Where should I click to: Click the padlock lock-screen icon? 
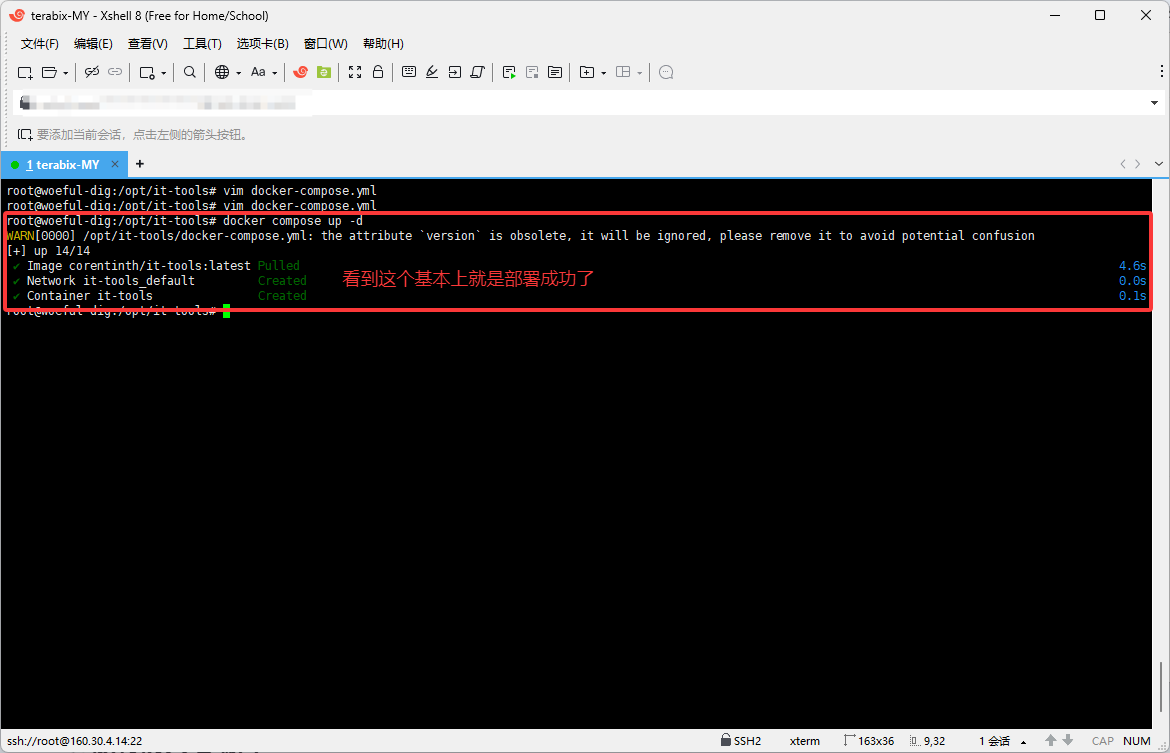point(378,72)
